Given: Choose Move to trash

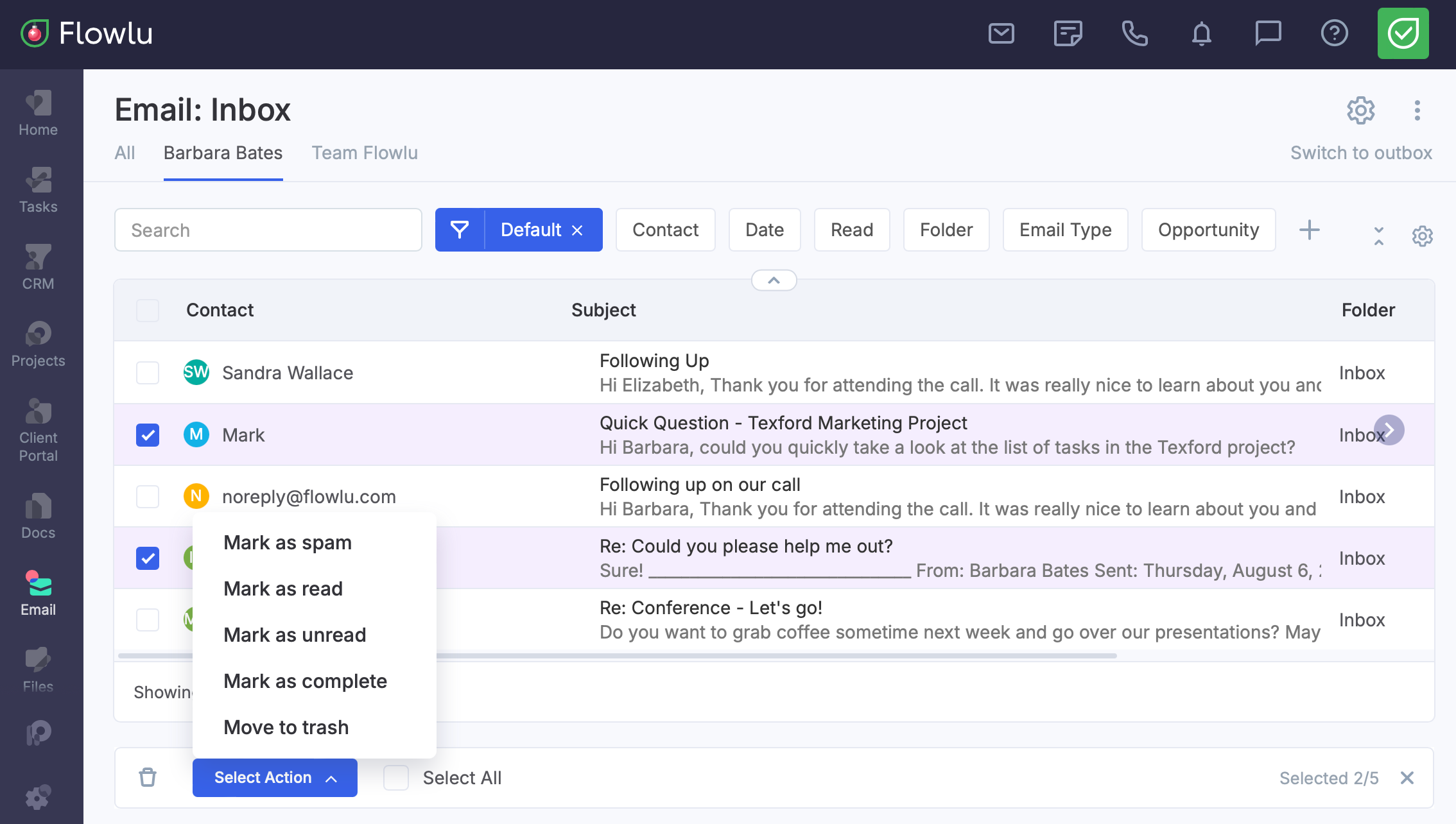Looking at the screenshot, I should tap(286, 727).
